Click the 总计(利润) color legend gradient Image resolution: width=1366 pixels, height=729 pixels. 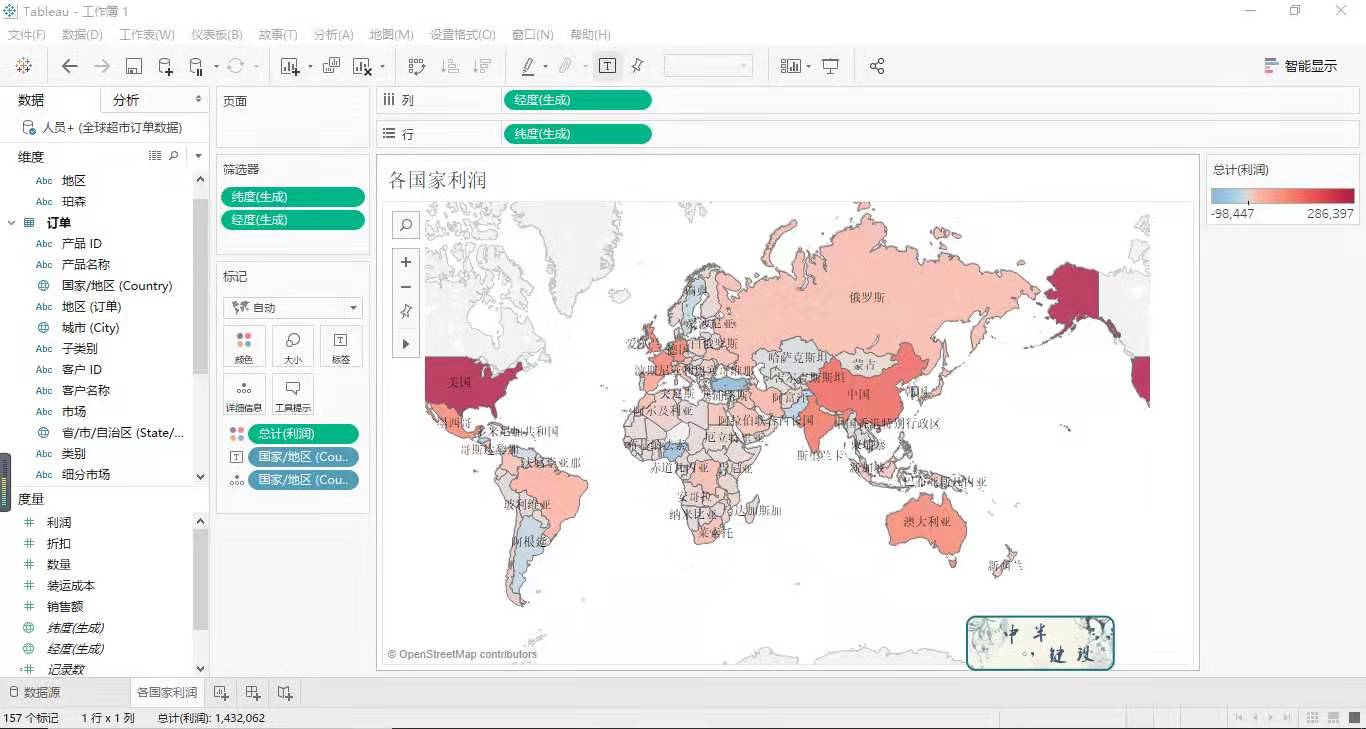(x=1282, y=196)
